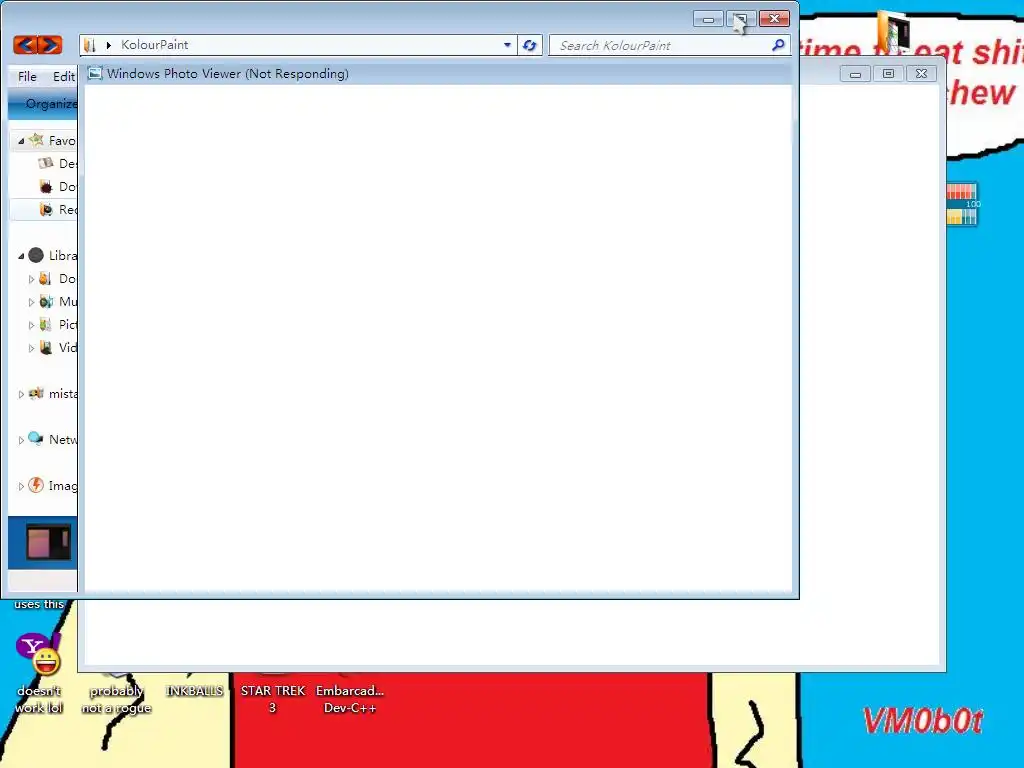Image resolution: width=1024 pixels, height=768 pixels.
Task: Open Downloads under Favorites
Action: tap(57, 187)
